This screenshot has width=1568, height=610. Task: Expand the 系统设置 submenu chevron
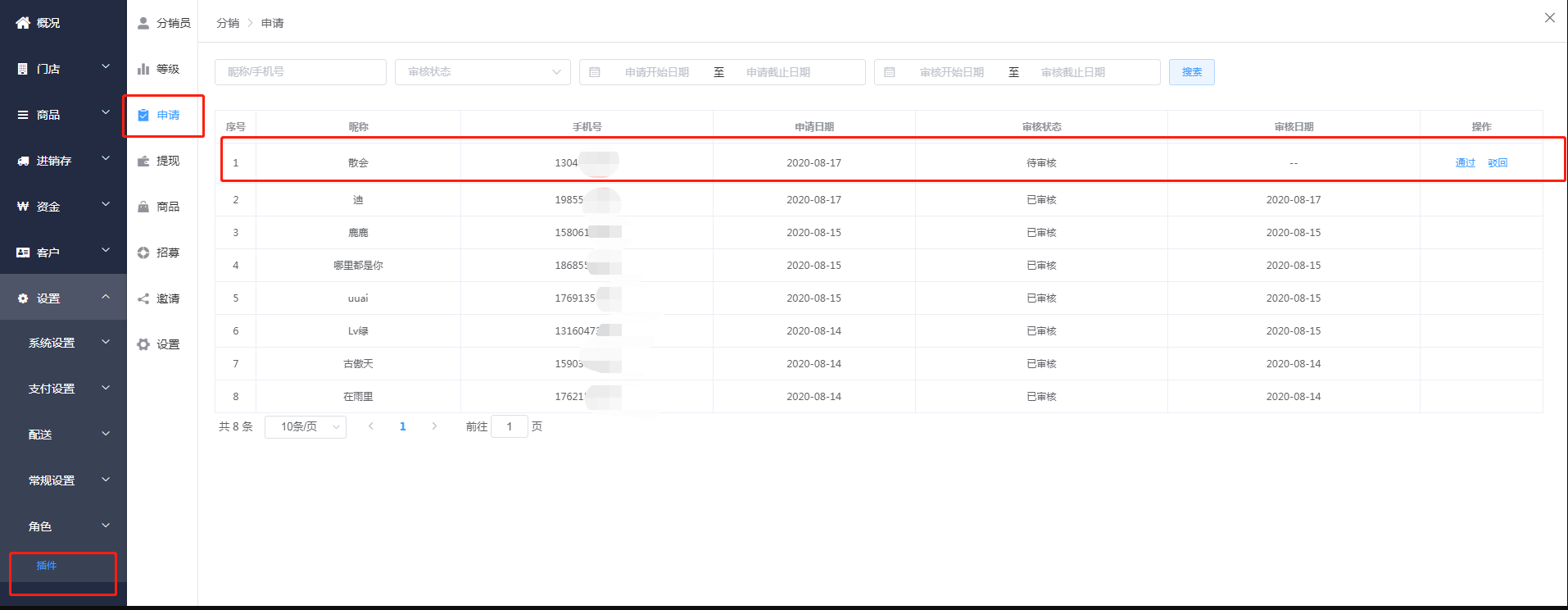tap(106, 341)
